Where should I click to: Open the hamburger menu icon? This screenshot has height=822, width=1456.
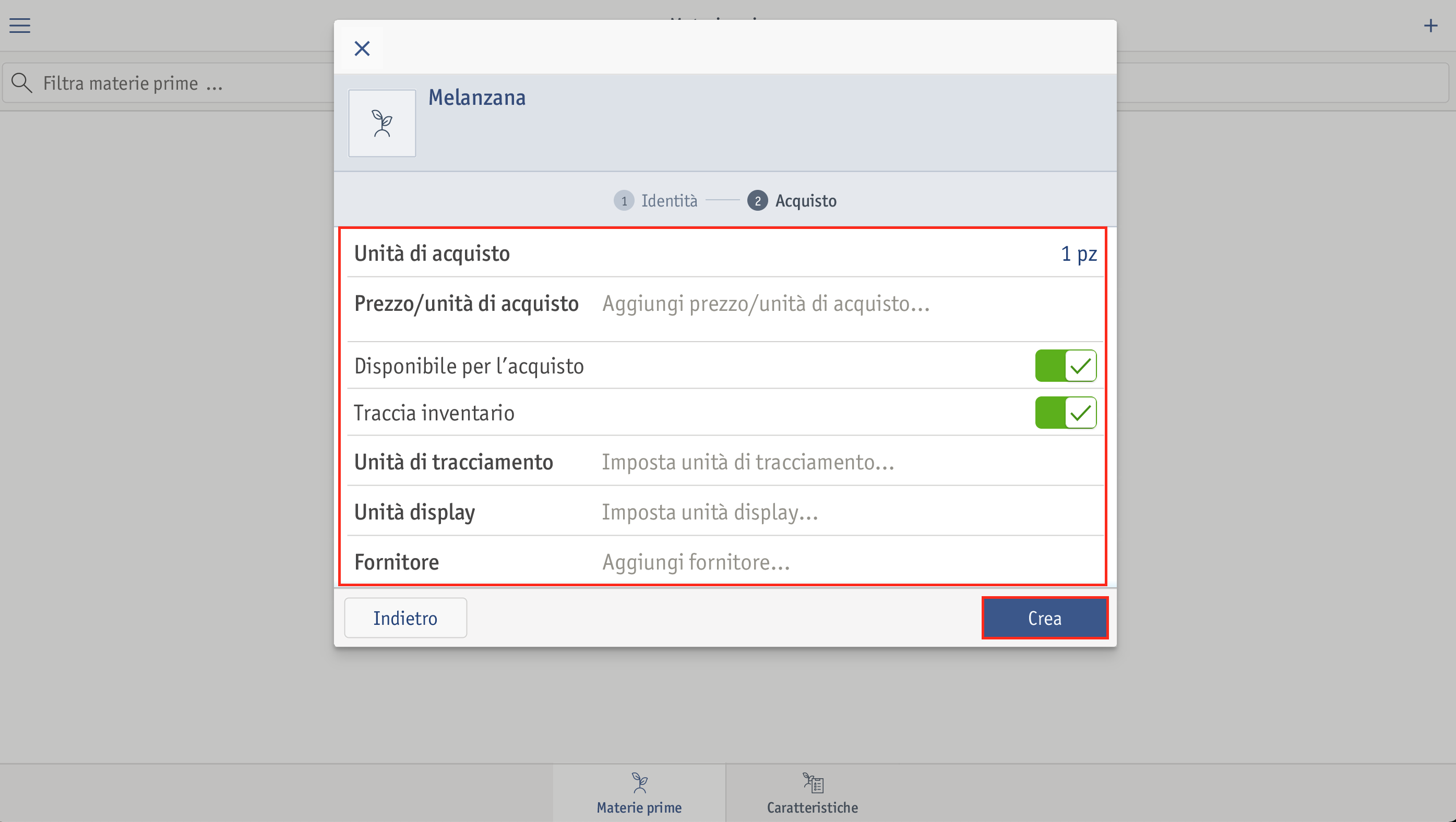pos(20,26)
